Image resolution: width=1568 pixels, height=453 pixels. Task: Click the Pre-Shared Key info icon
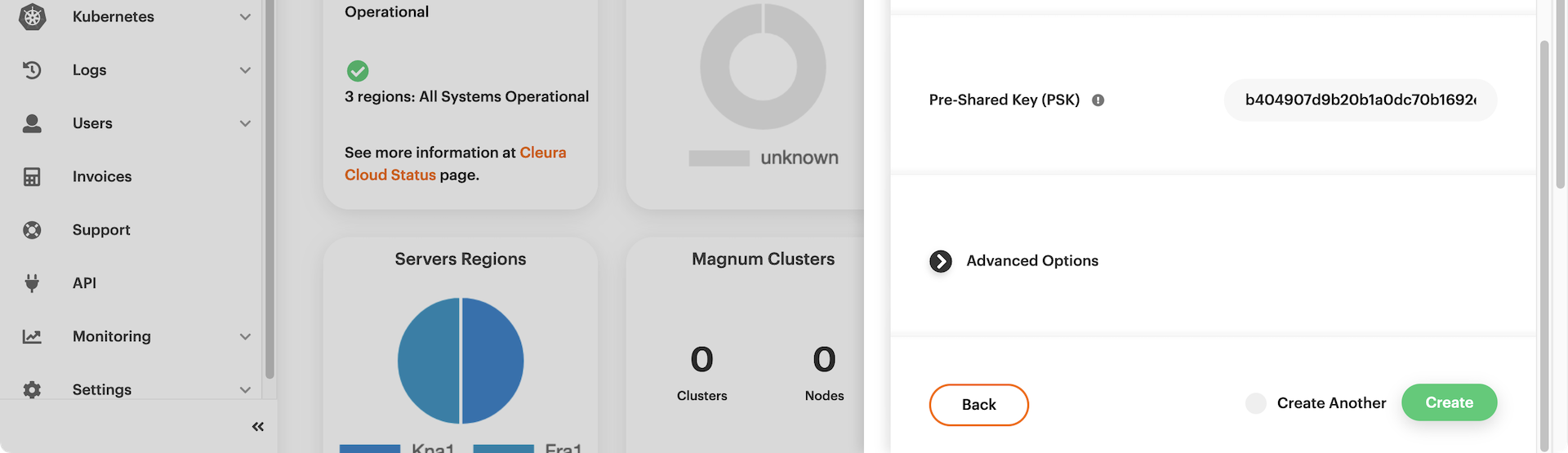(1098, 100)
